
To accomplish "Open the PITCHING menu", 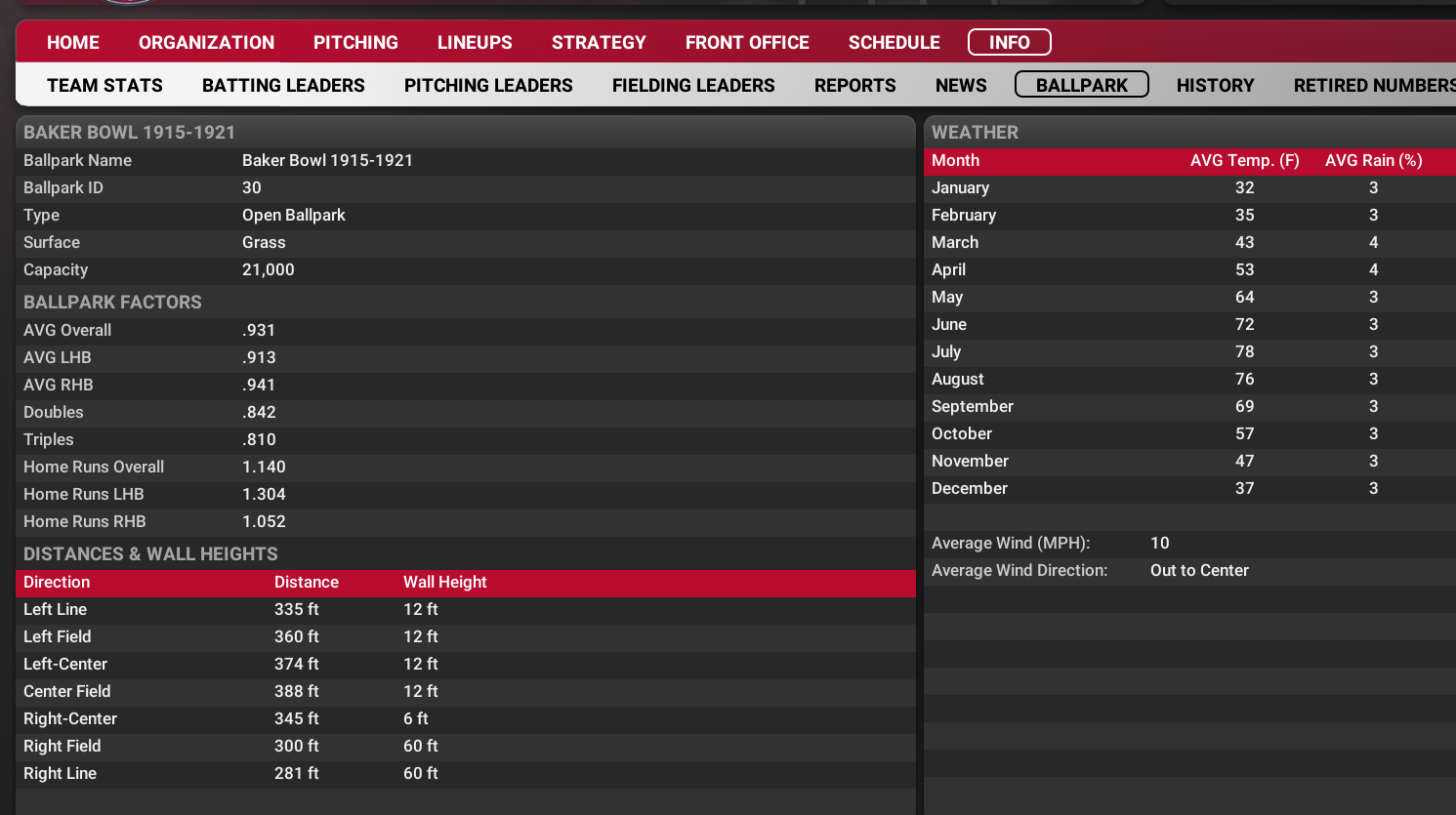I will (x=355, y=43).
